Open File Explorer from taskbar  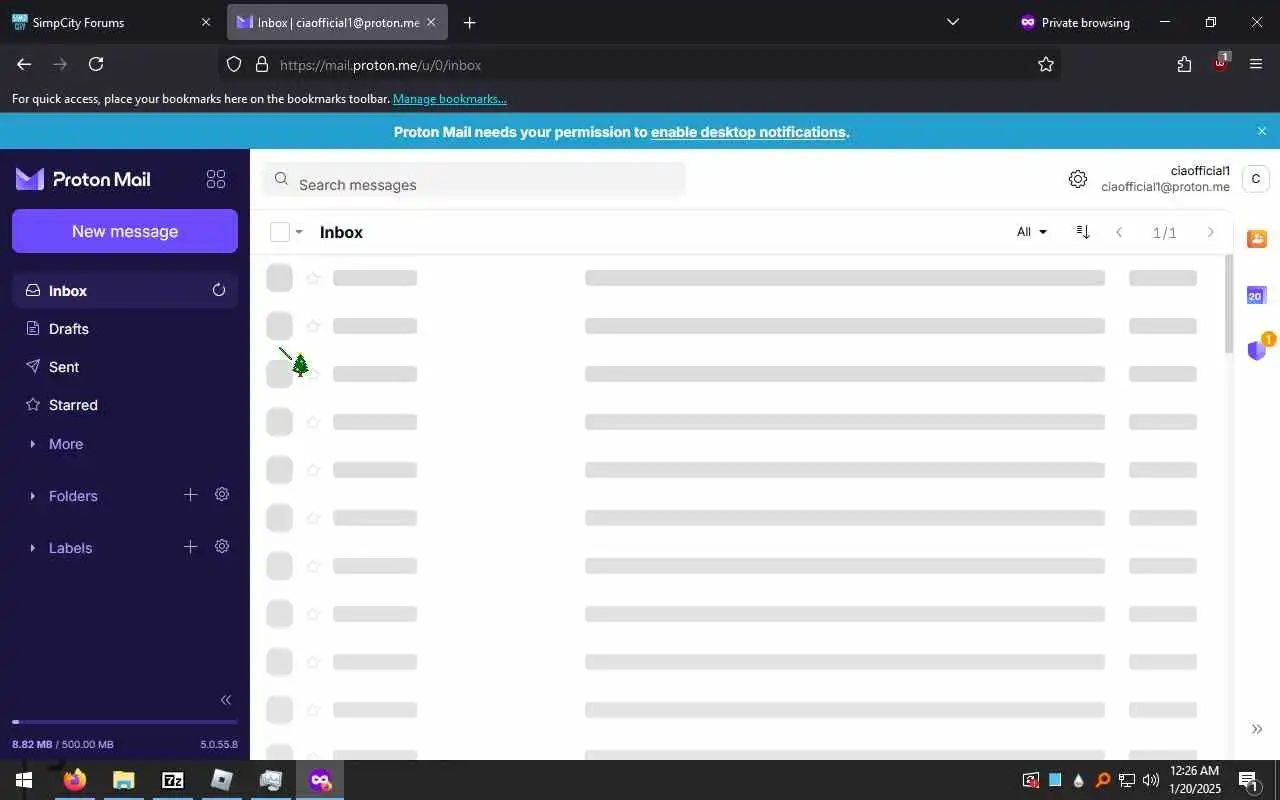click(x=123, y=780)
